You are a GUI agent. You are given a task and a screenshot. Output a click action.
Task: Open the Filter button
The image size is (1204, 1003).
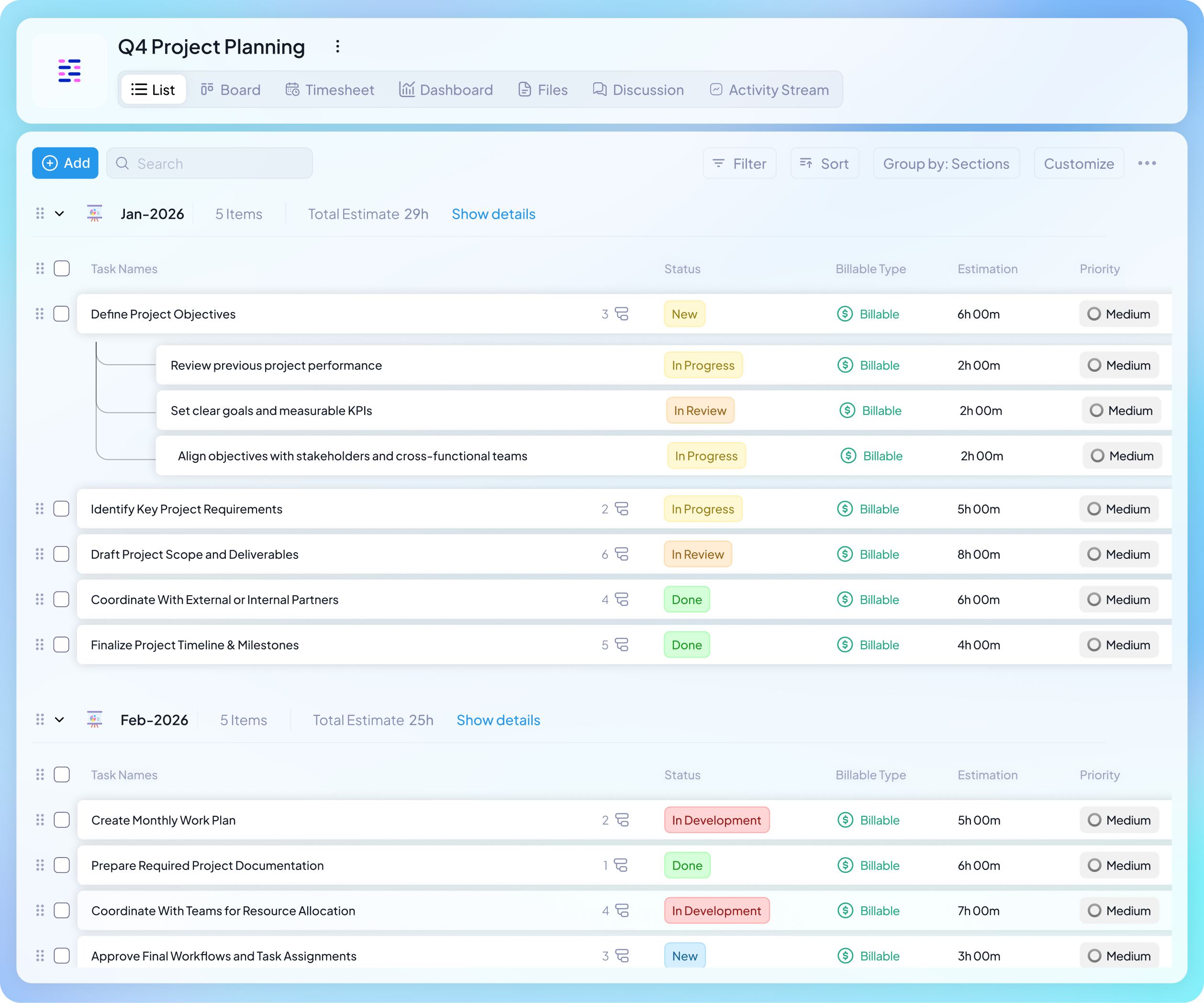tap(740, 164)
